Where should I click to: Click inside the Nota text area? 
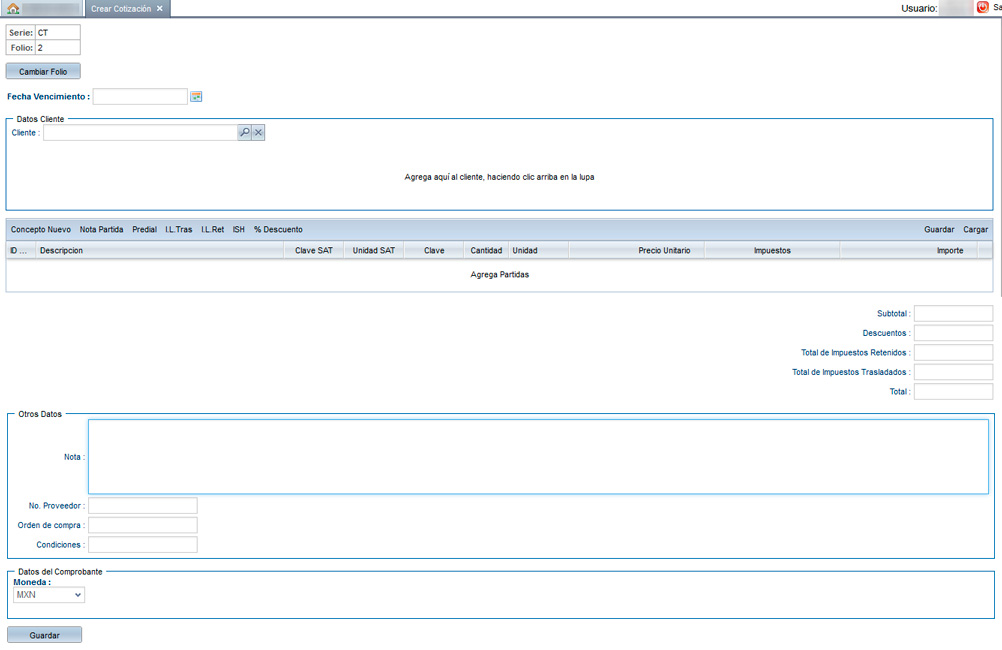pyautogui.click(x=538, y=457)
